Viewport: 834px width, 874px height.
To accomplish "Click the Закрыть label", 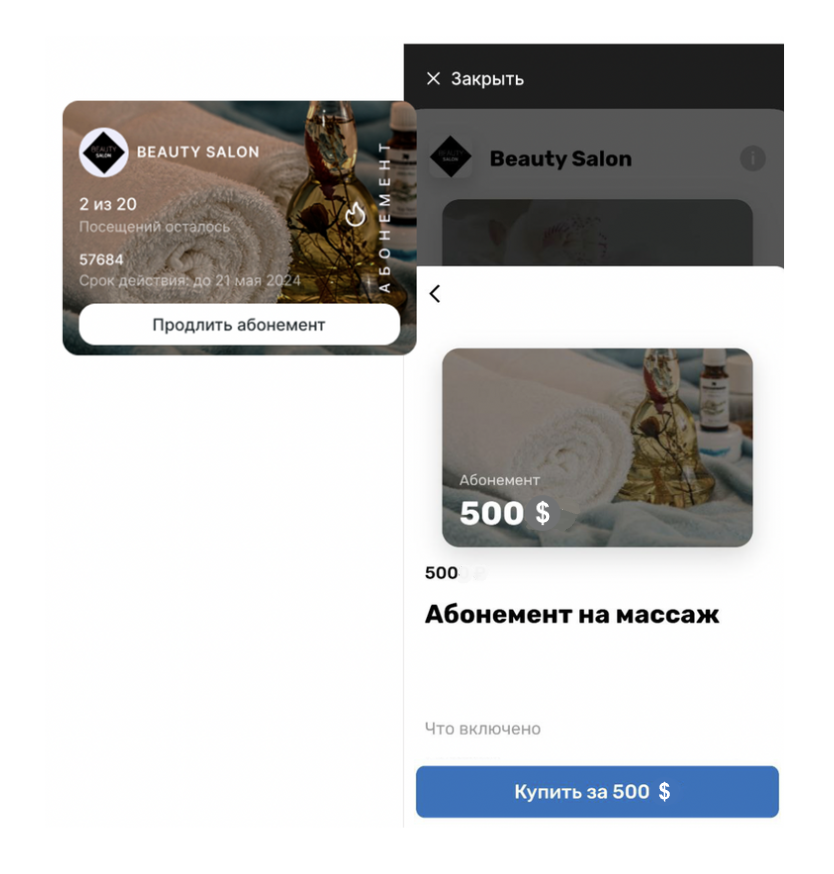I will click(x=487, y=79).
